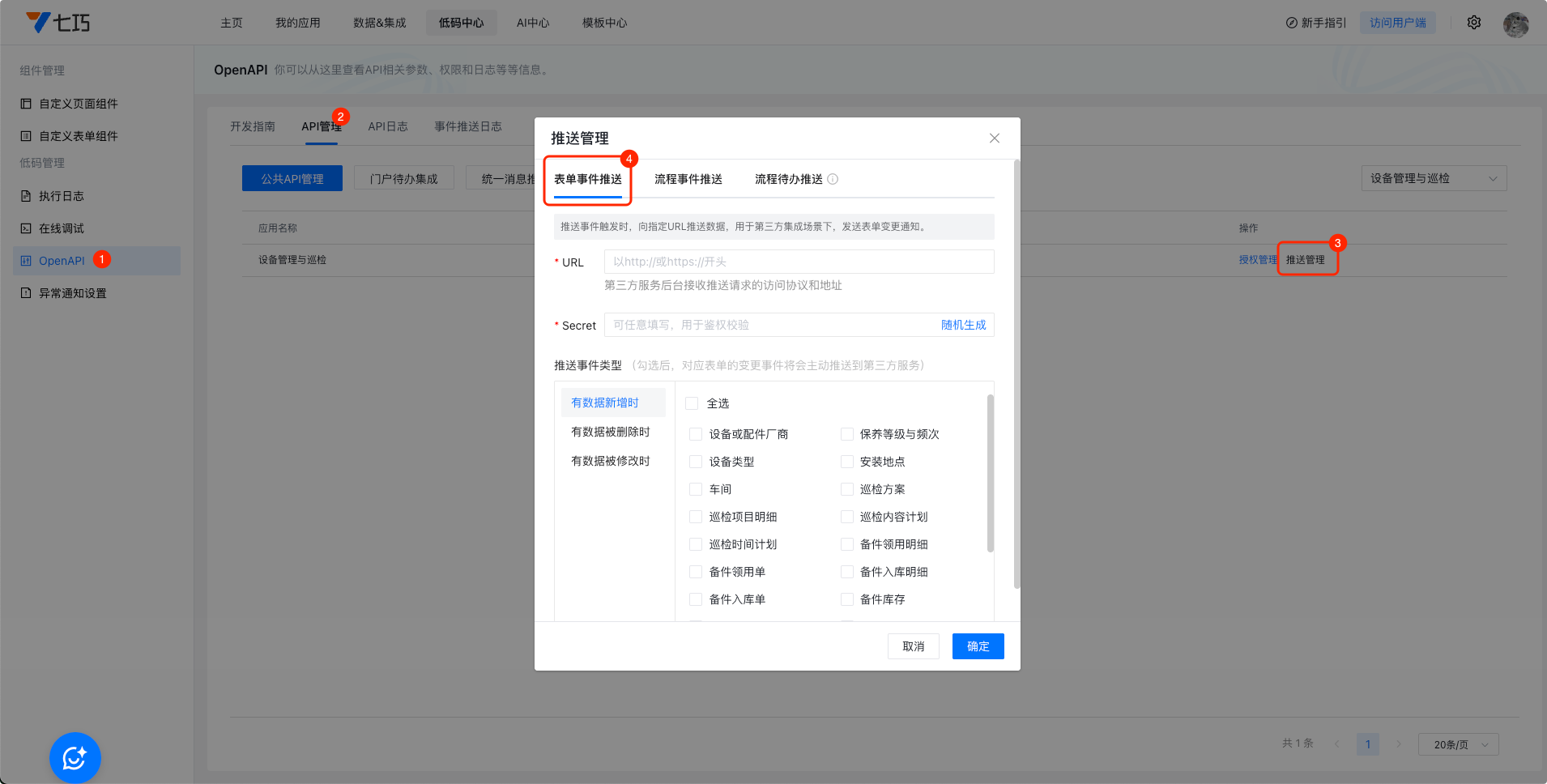
Task: Switch to 流程事件推送 tab
Action: click(x=688, y=179)
